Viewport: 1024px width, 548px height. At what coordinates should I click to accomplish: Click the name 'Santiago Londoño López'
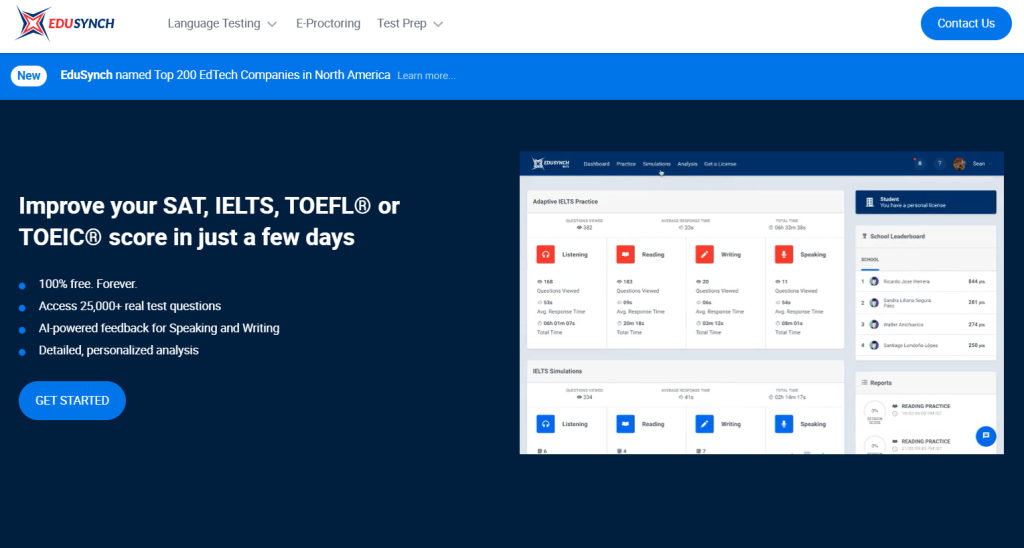pos(910,345)
